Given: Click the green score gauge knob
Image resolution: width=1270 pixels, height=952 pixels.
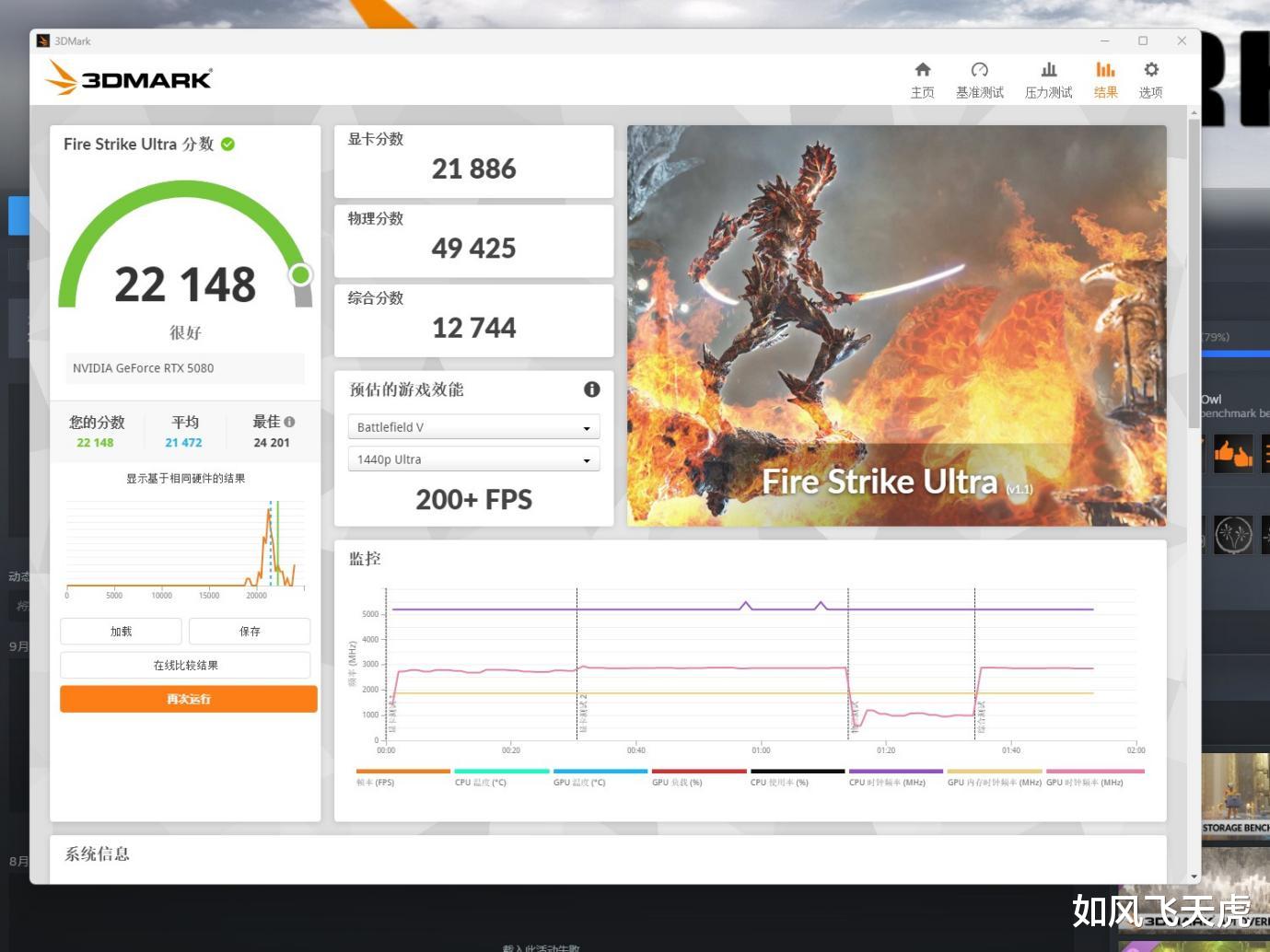Looking at the screenshot, I should [x=300, y=274].
